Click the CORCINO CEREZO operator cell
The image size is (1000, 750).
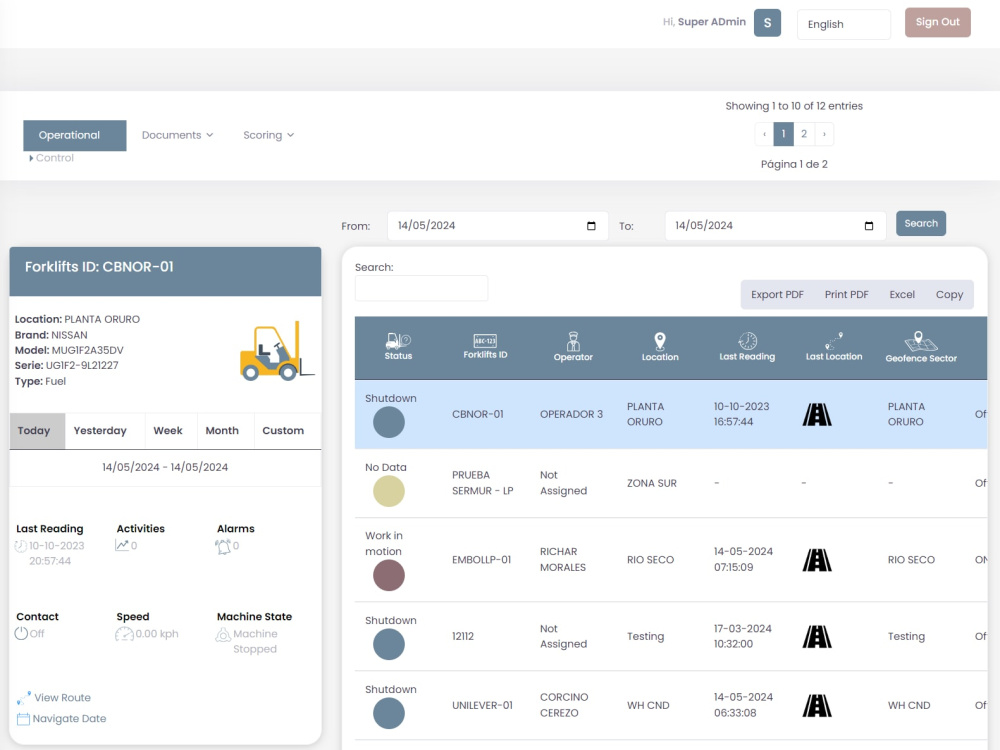point(564,705)
